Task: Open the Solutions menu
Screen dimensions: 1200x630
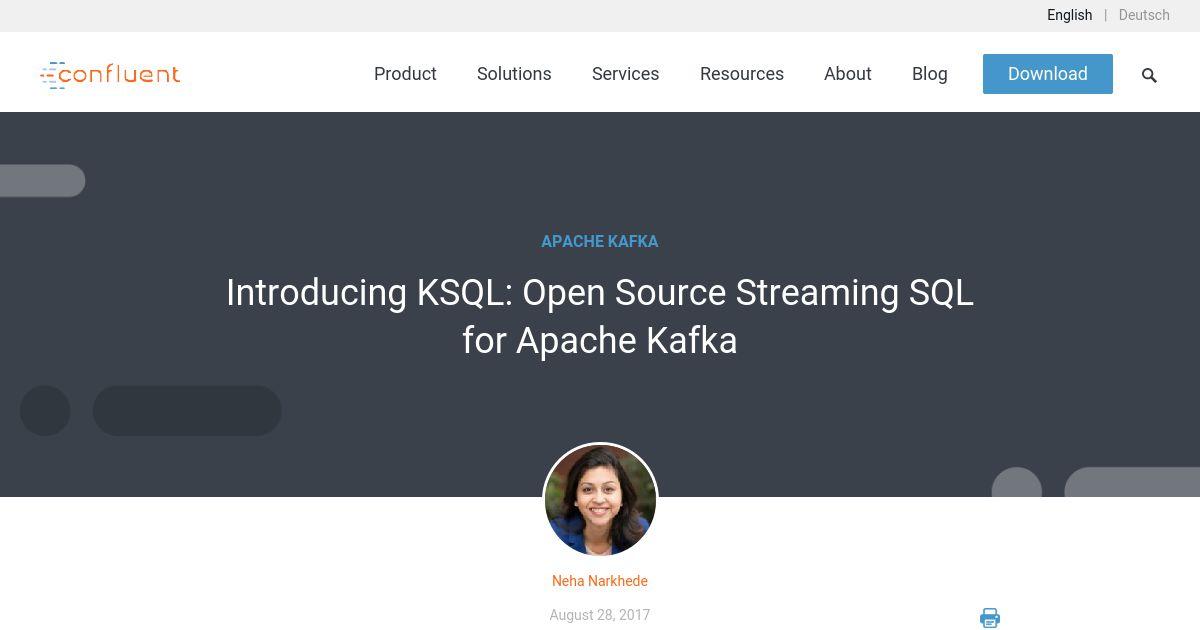Action: [514, 74]
